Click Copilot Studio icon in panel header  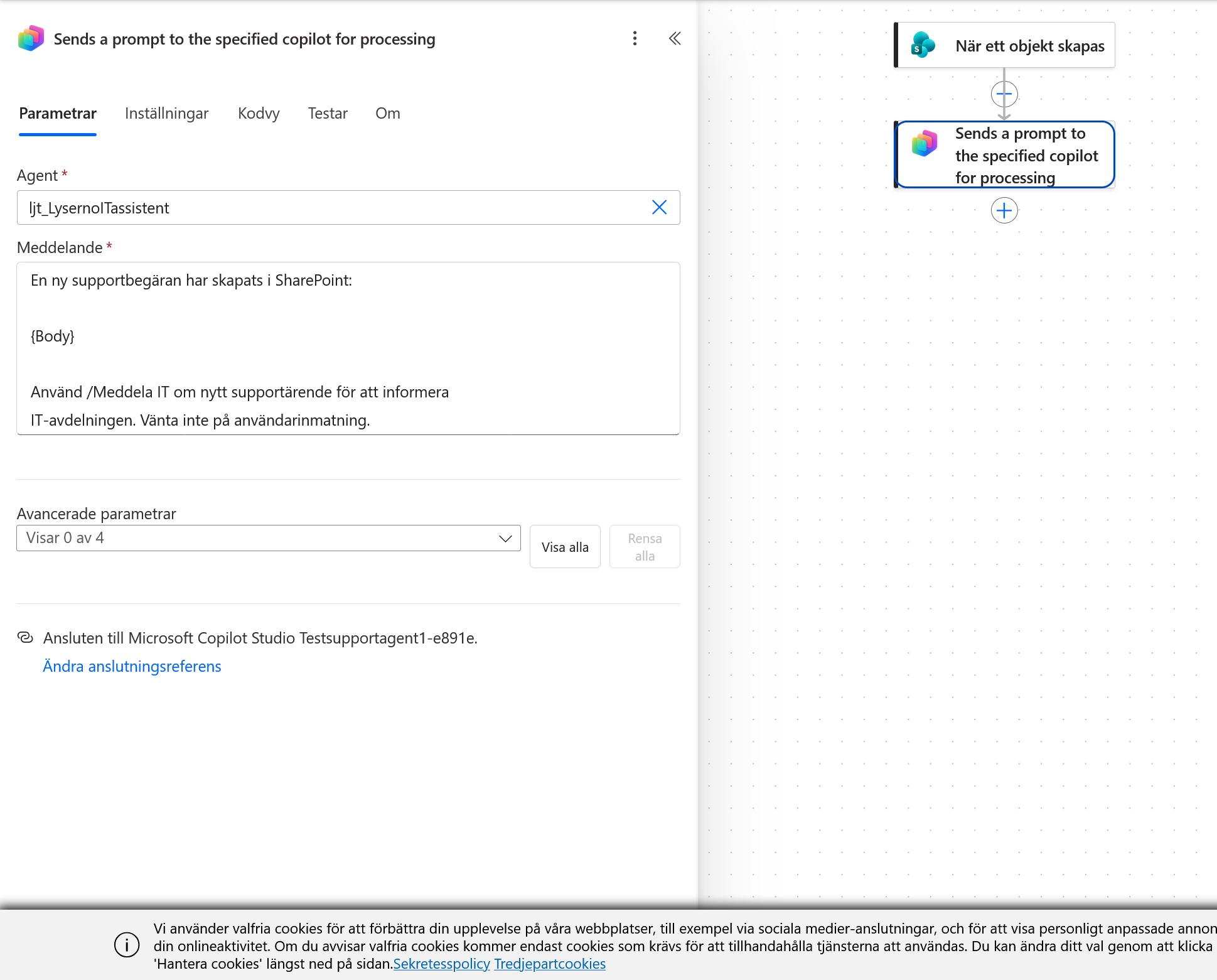31,38
